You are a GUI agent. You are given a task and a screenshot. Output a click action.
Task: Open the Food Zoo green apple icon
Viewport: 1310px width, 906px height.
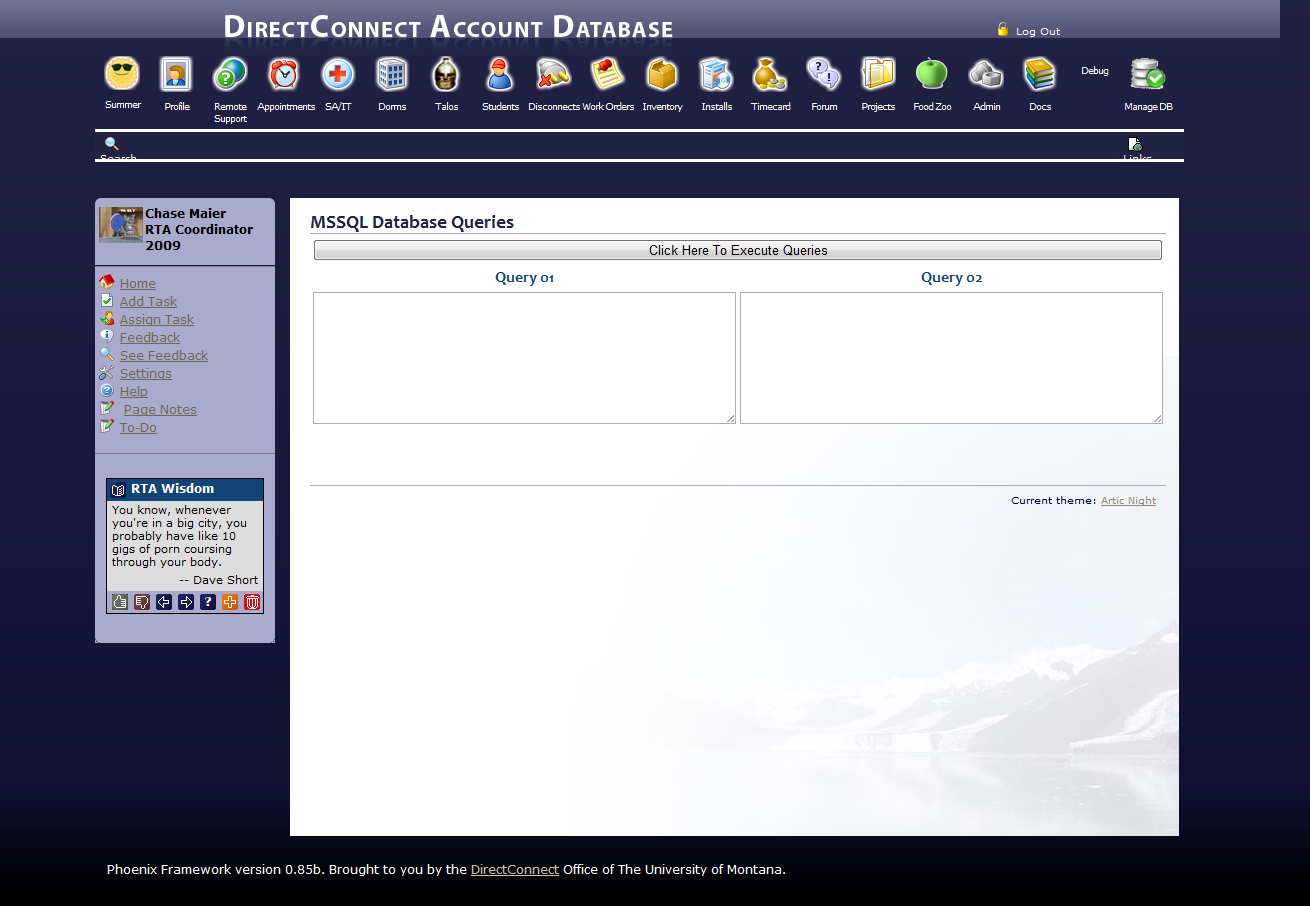click(x=932, y=74)
